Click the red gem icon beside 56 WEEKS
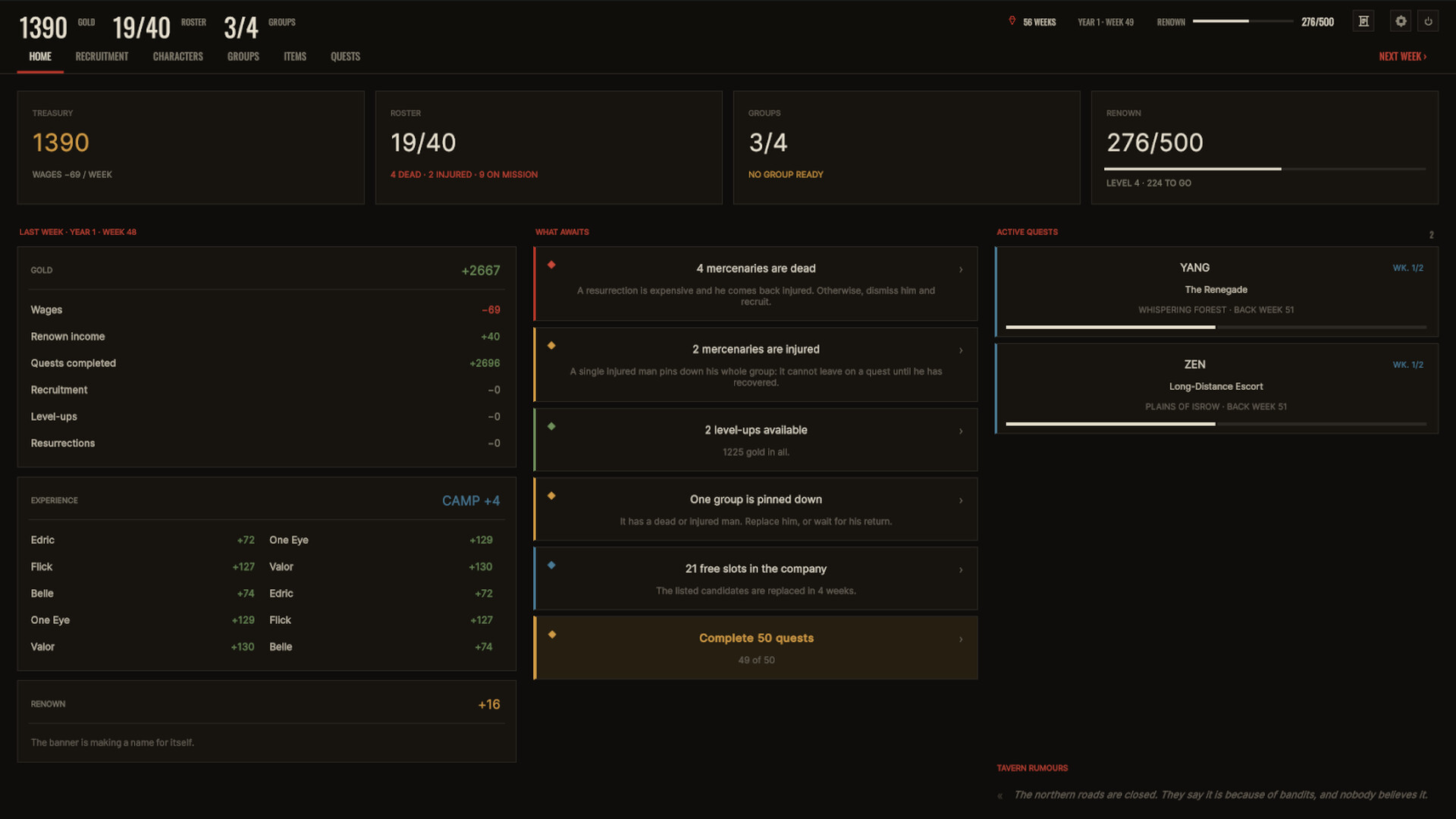Viewport: 1456px width, 819px height. point(1012,21)
